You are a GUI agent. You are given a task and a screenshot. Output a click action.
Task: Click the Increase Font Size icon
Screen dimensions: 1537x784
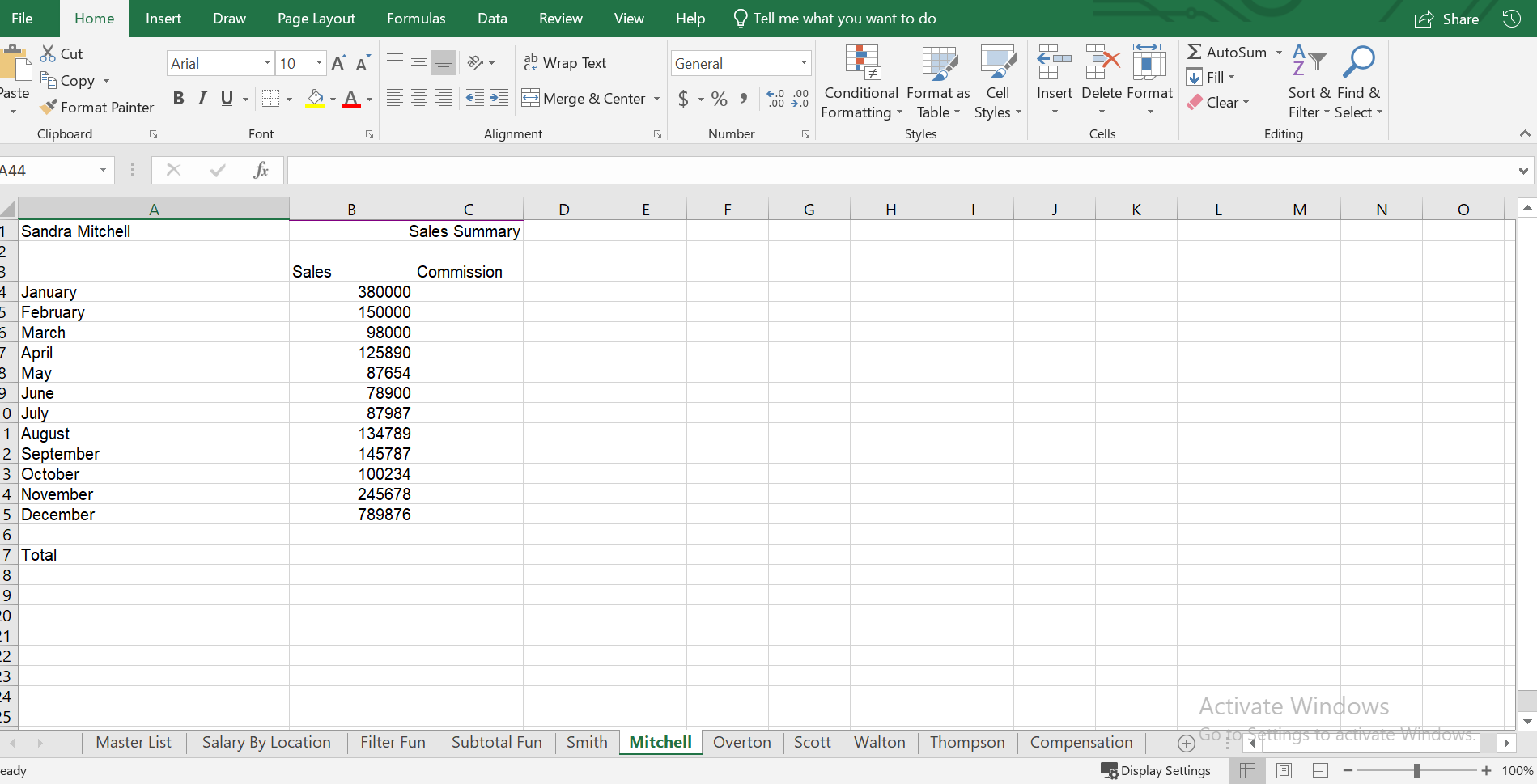pos(338,63)
